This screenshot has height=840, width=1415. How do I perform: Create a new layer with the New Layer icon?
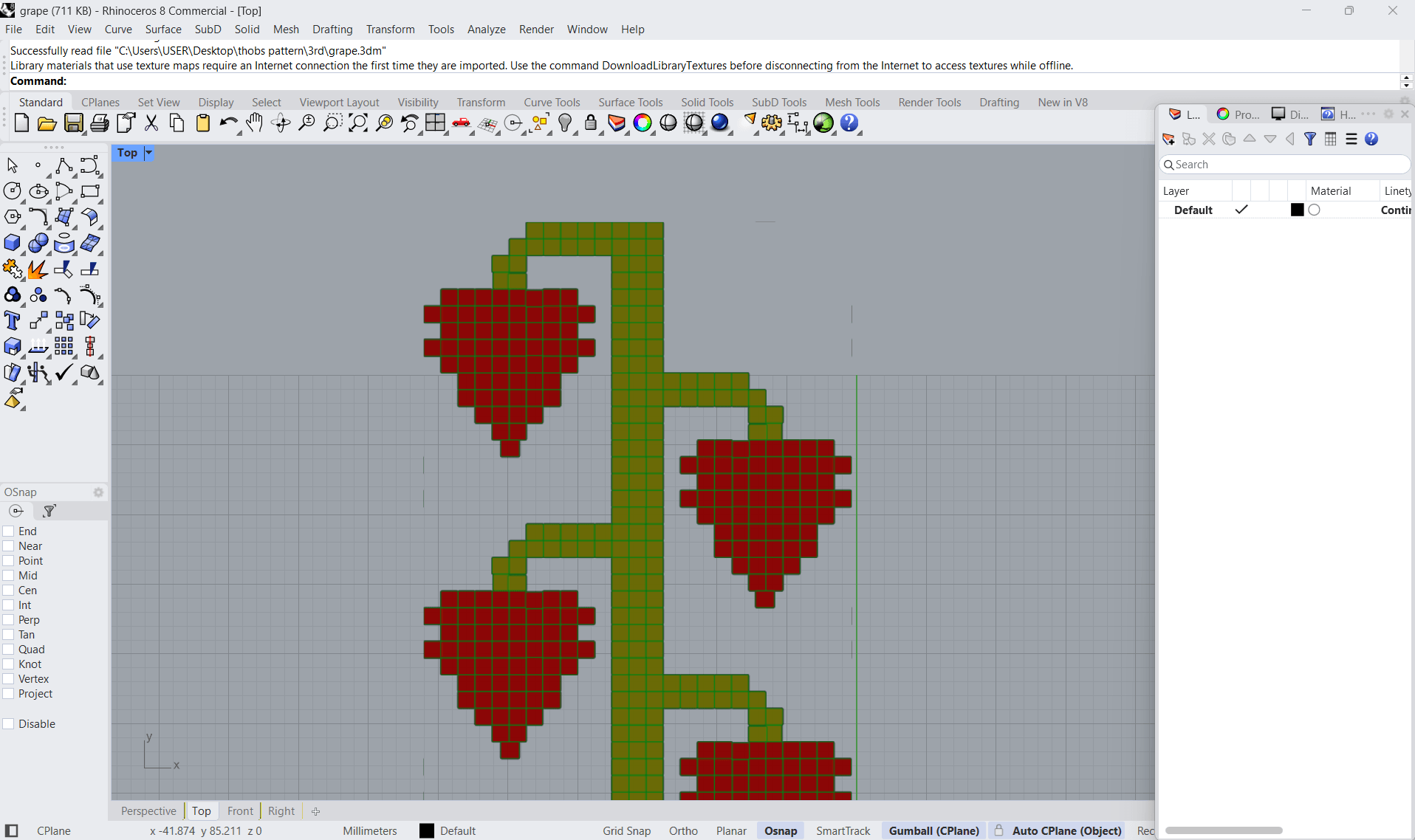1168,139
